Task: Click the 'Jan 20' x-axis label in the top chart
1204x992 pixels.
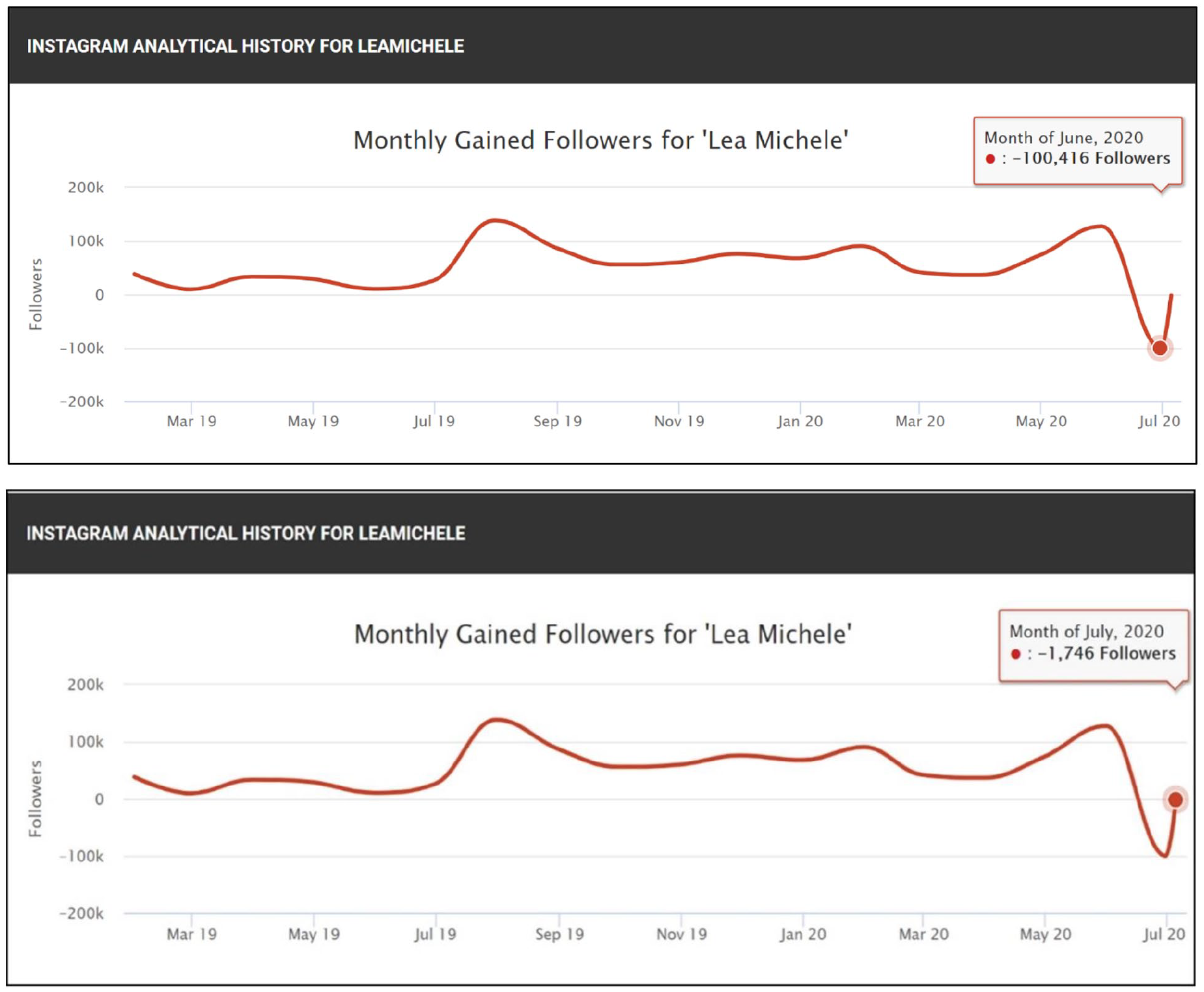Action: point(800,421)
